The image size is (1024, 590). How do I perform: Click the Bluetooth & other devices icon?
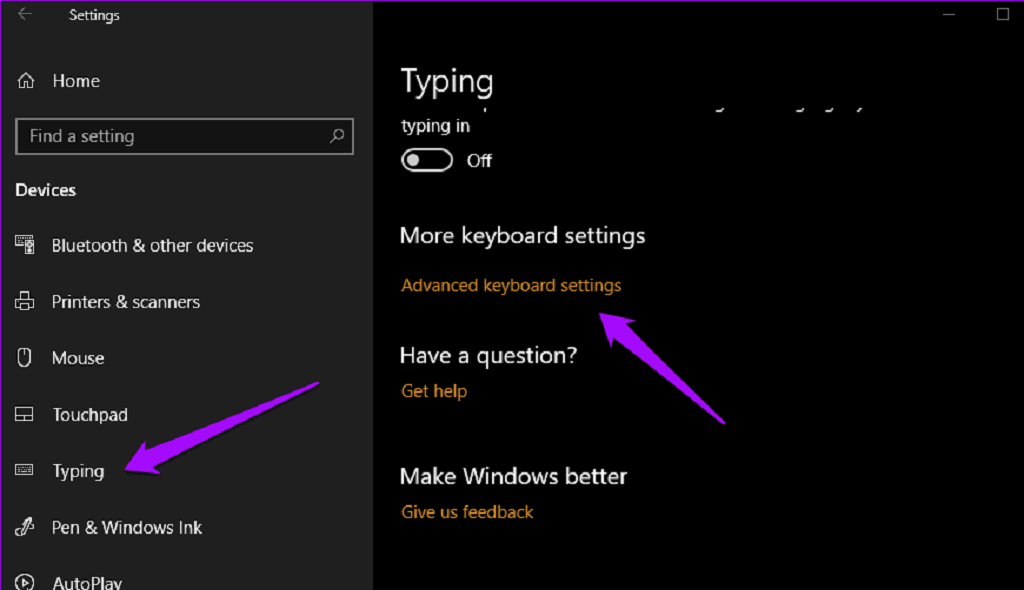[x=25, y=245]
